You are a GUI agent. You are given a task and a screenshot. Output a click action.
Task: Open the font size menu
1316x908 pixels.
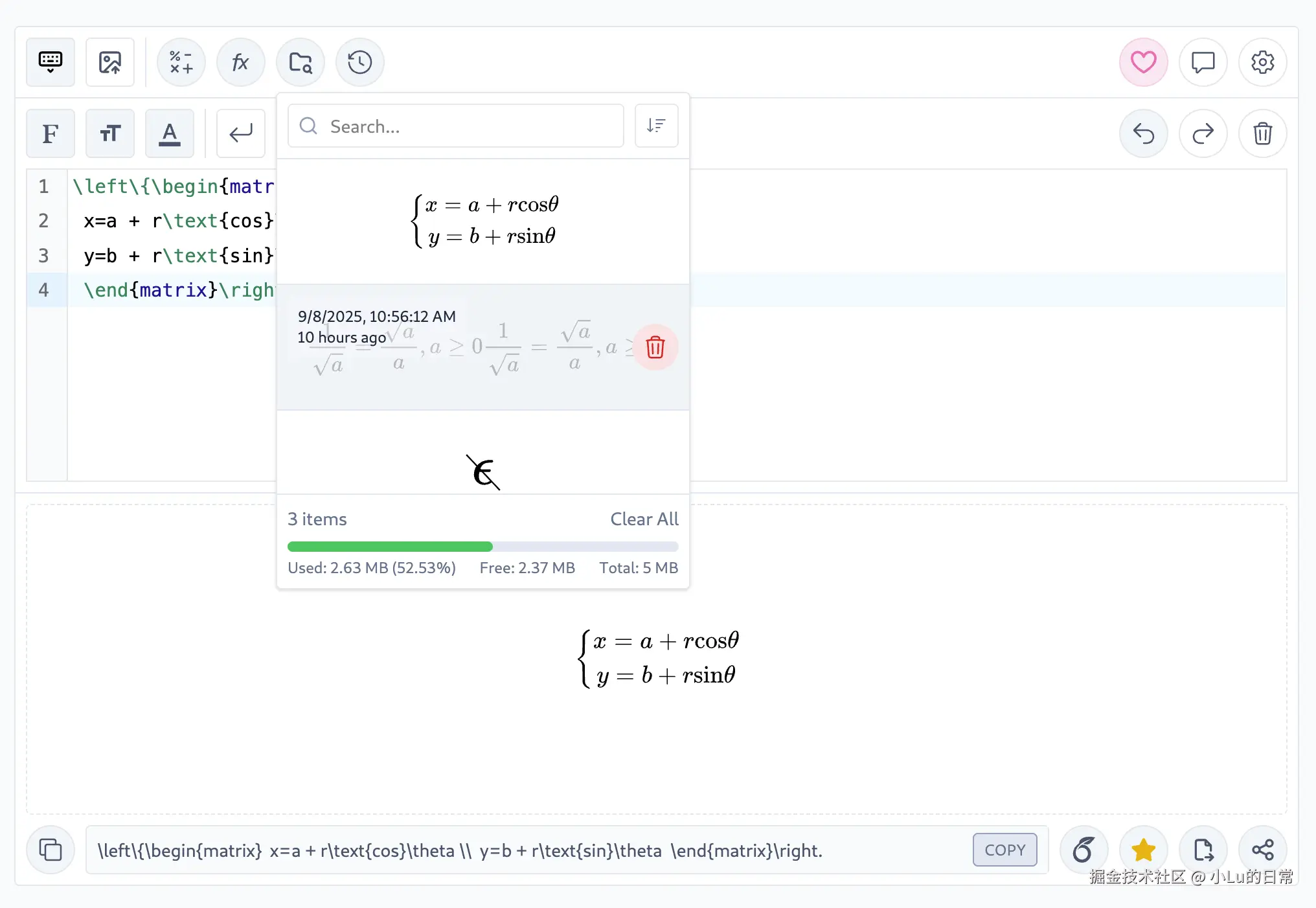(x=110, y=133)
